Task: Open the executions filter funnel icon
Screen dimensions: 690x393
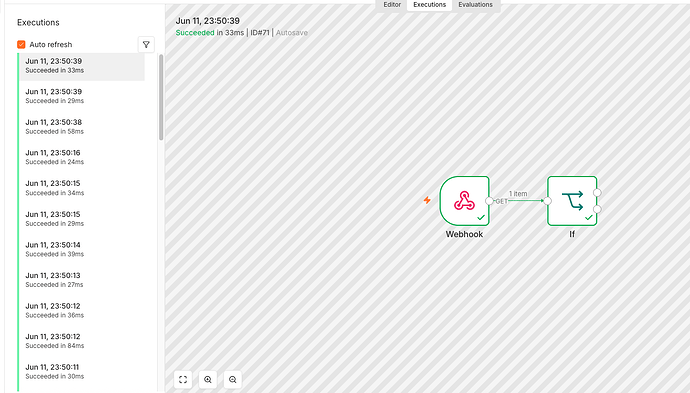Action: [x=146, y=44]
